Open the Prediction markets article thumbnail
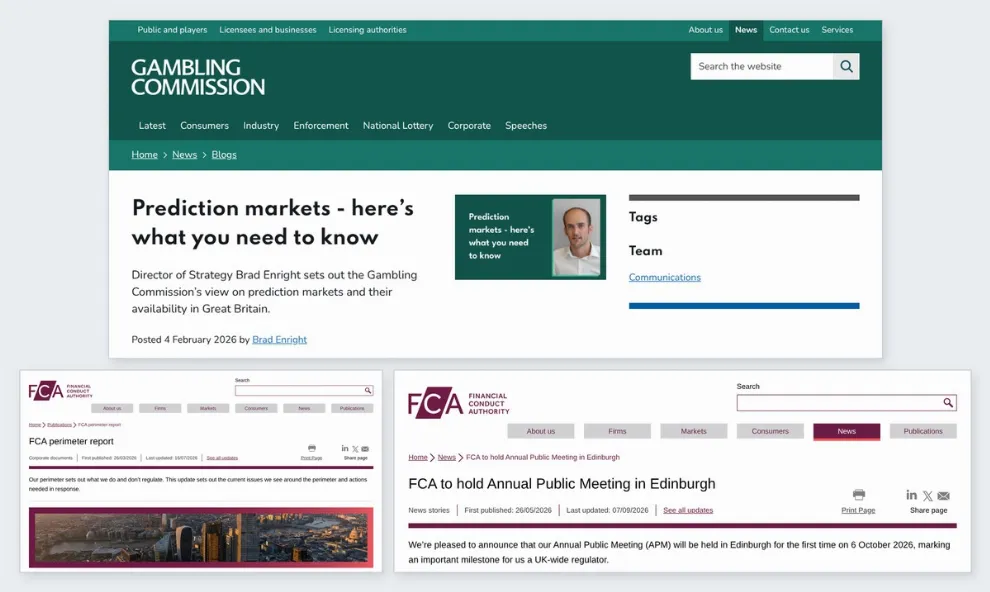 click(530, 237)
